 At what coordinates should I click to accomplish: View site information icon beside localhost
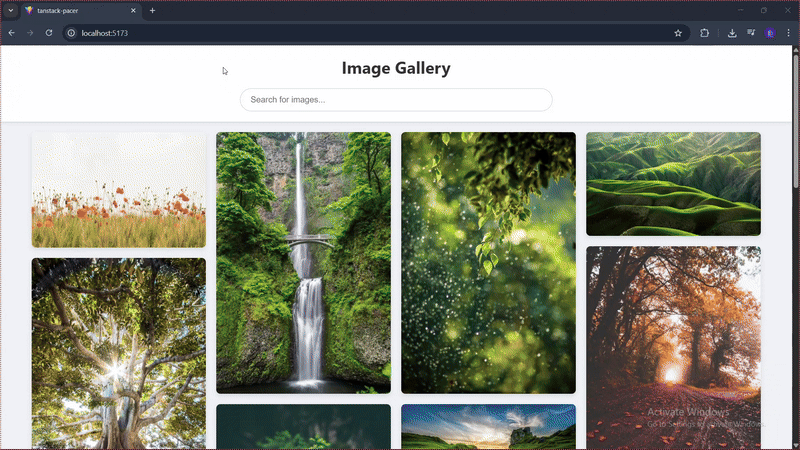tap(71, 33)
